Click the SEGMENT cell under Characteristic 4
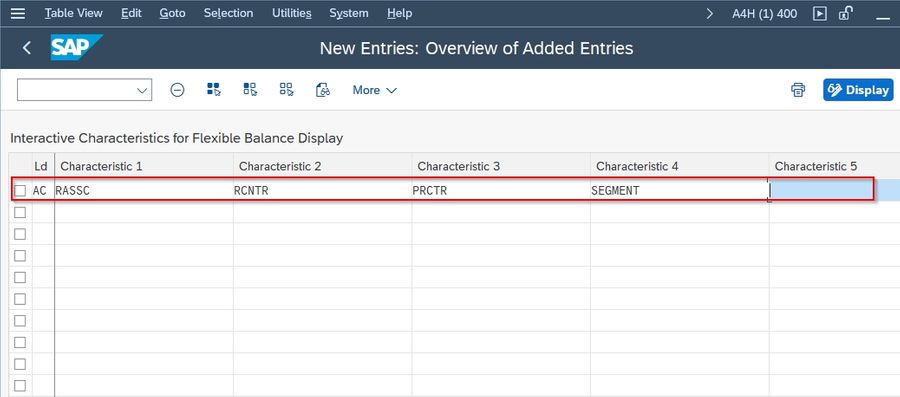Screen dimensions: 900x397 (x=680, y=190)
